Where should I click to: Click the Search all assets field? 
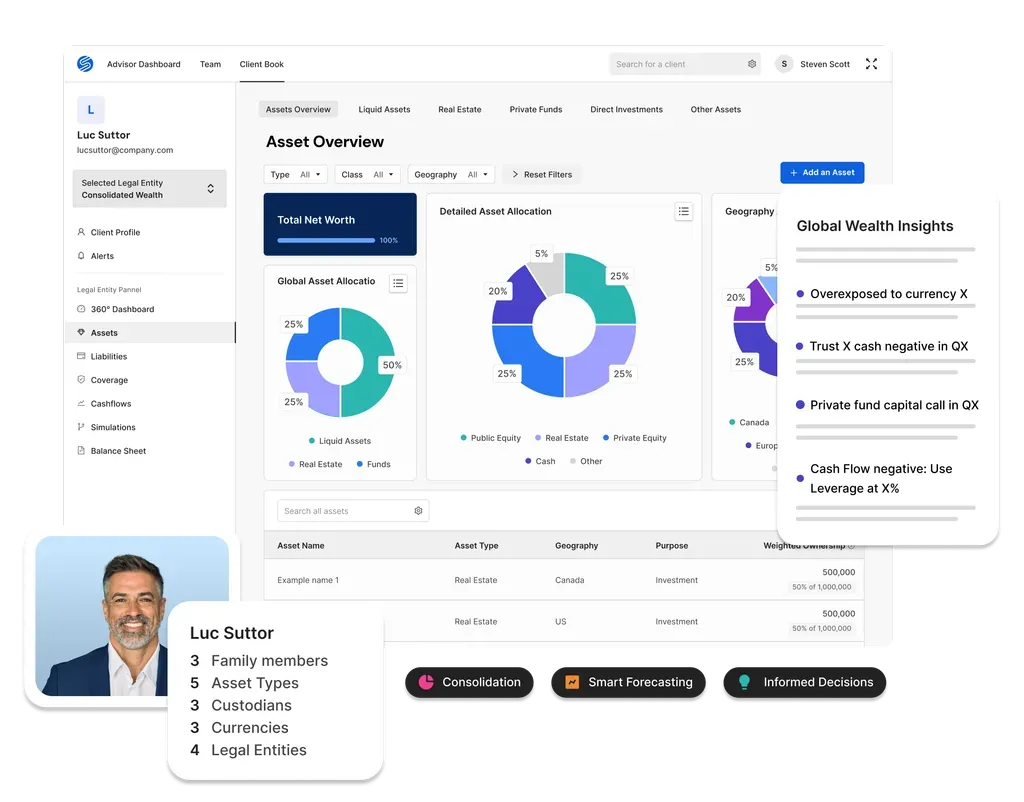pyautogui.click(x=346, y=511)
